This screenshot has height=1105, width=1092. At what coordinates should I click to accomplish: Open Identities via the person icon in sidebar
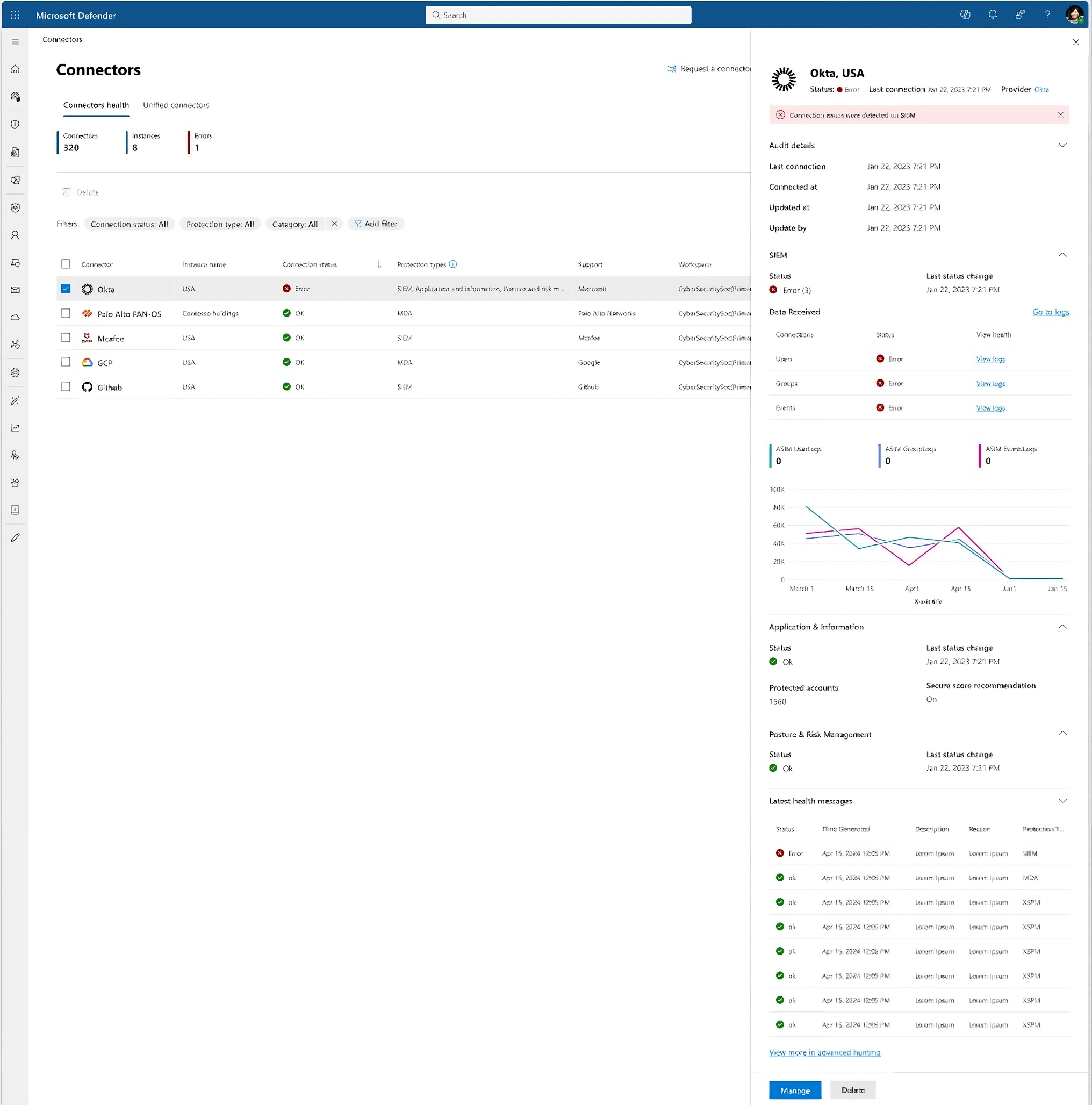[15, 235]
